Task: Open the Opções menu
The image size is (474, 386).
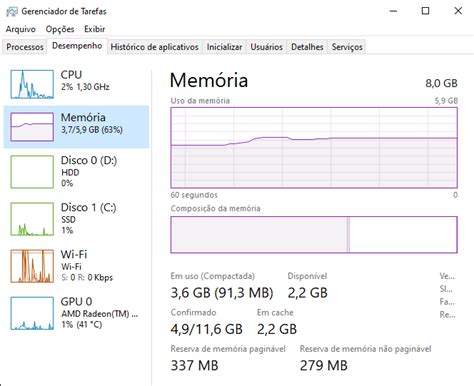Action: click(x=60, y=29)
